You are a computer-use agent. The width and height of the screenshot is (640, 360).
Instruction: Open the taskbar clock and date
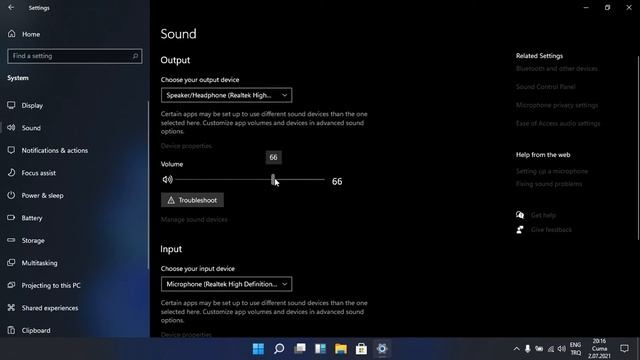tap(599, 349)
